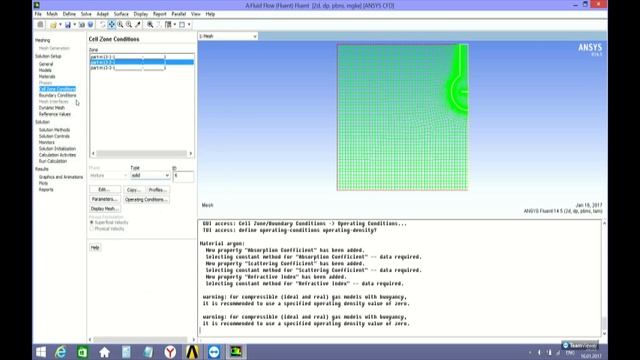Open Materials in the navigation tree
Image resolution: width=640 pixels, height=360 pixels.
(x=47, y=76)
